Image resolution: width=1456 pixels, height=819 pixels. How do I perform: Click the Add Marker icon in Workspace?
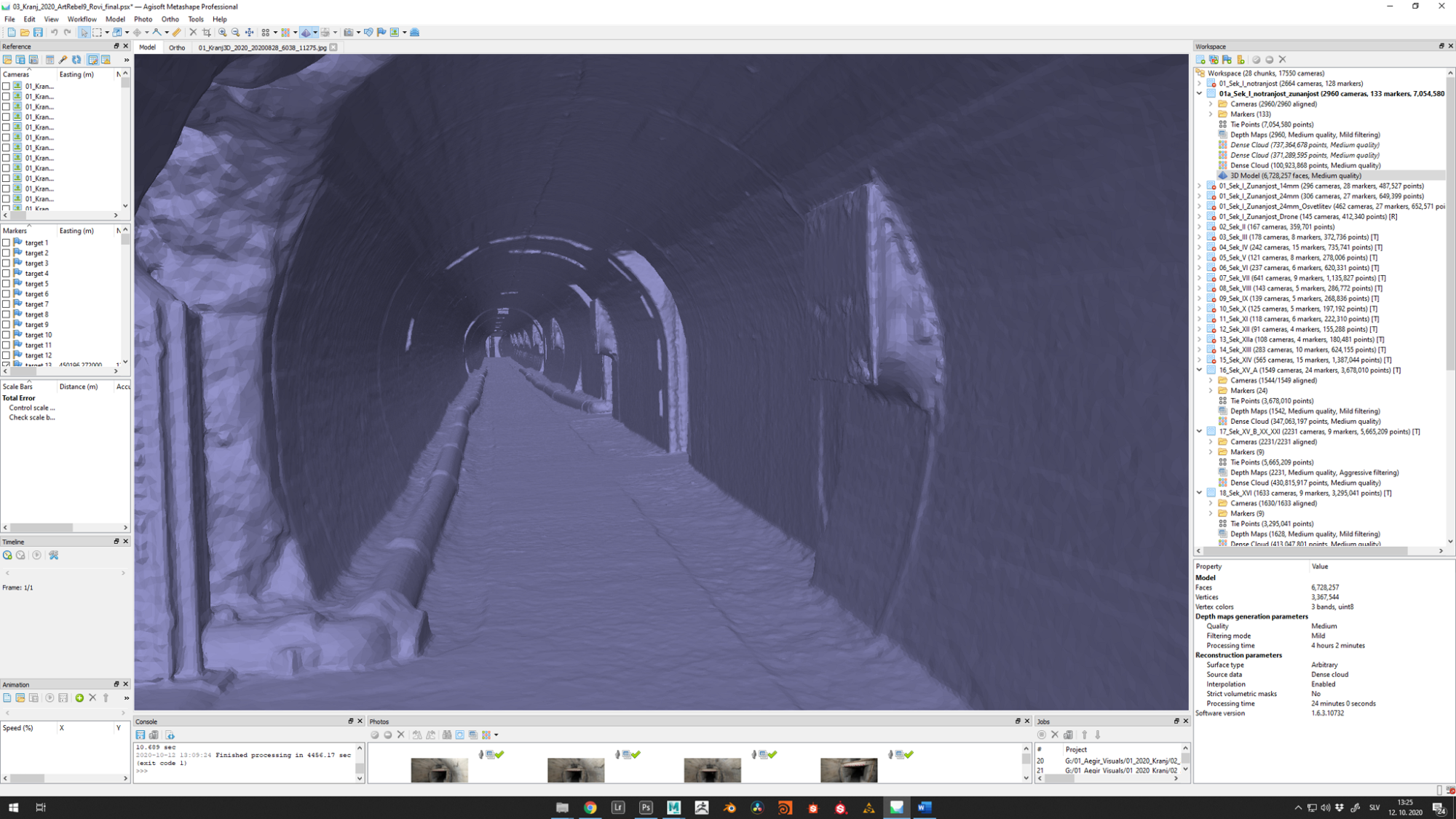pyautogui.click(x=1227, y=60)
